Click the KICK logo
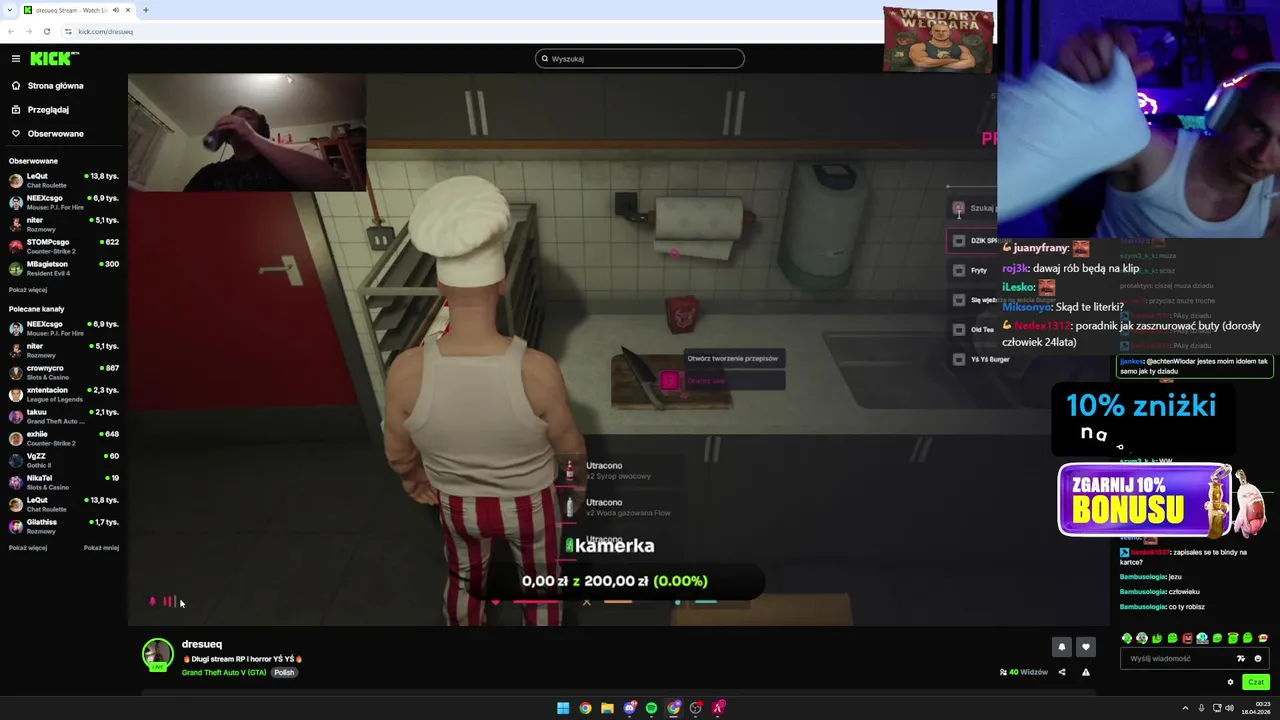This screenshot has width=1280, height=720. pos(54,59)
